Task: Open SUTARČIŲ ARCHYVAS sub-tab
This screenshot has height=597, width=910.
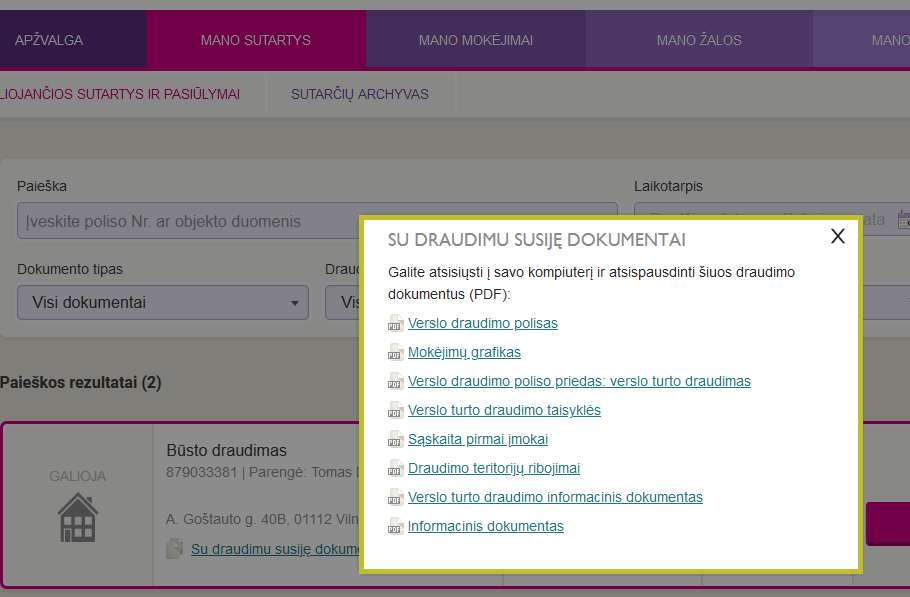Action: tap(360, 94)
